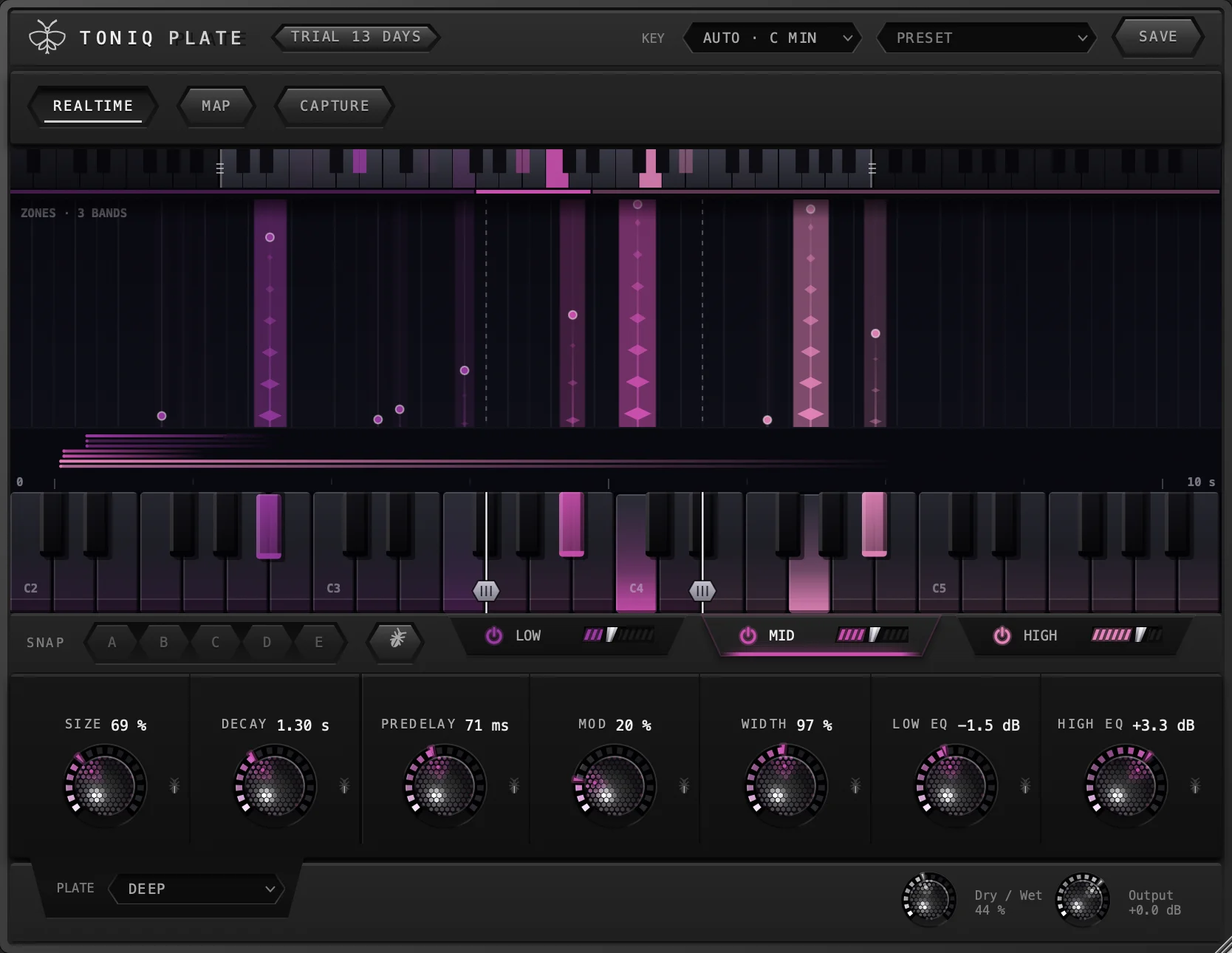Click the moth icon beside the SIZE knob
This screenshot has width=1232, height=953.
pos(175,785)
